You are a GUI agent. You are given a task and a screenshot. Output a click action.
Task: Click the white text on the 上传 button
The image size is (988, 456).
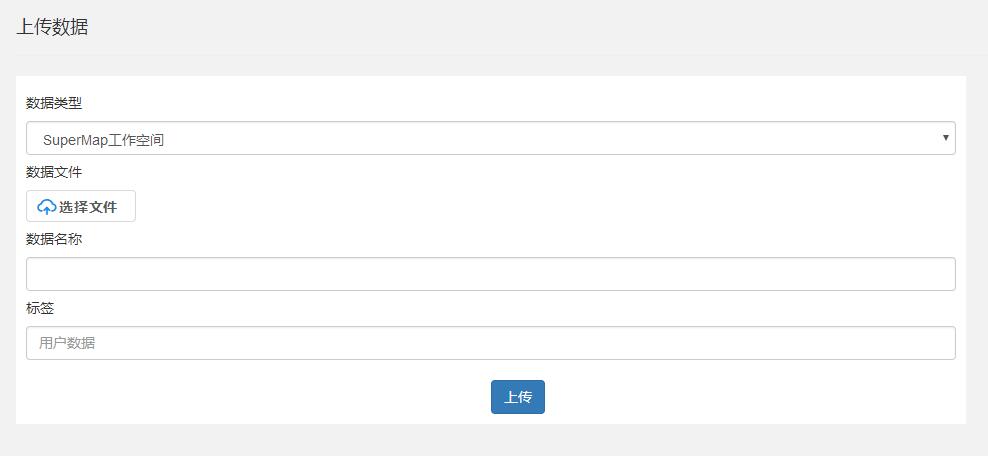tap(518, 397)
